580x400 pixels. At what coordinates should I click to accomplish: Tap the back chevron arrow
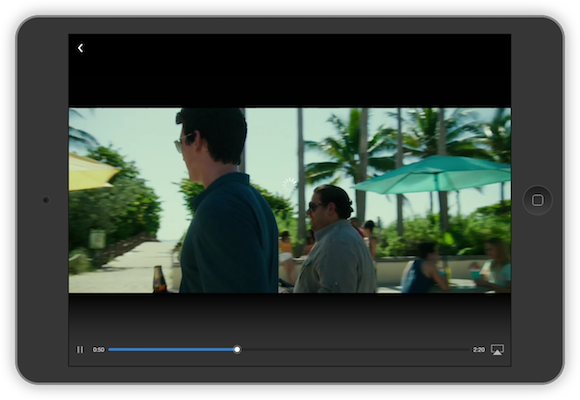coord(80,48)
